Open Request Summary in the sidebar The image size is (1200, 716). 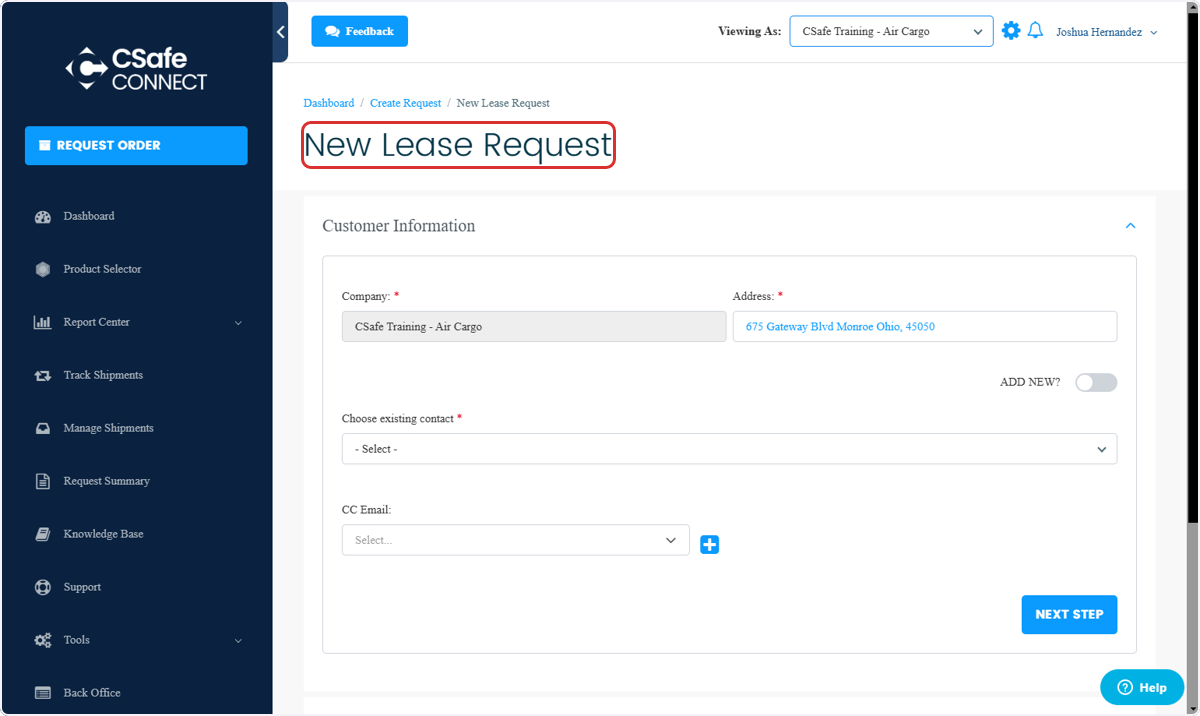(106, 481)
